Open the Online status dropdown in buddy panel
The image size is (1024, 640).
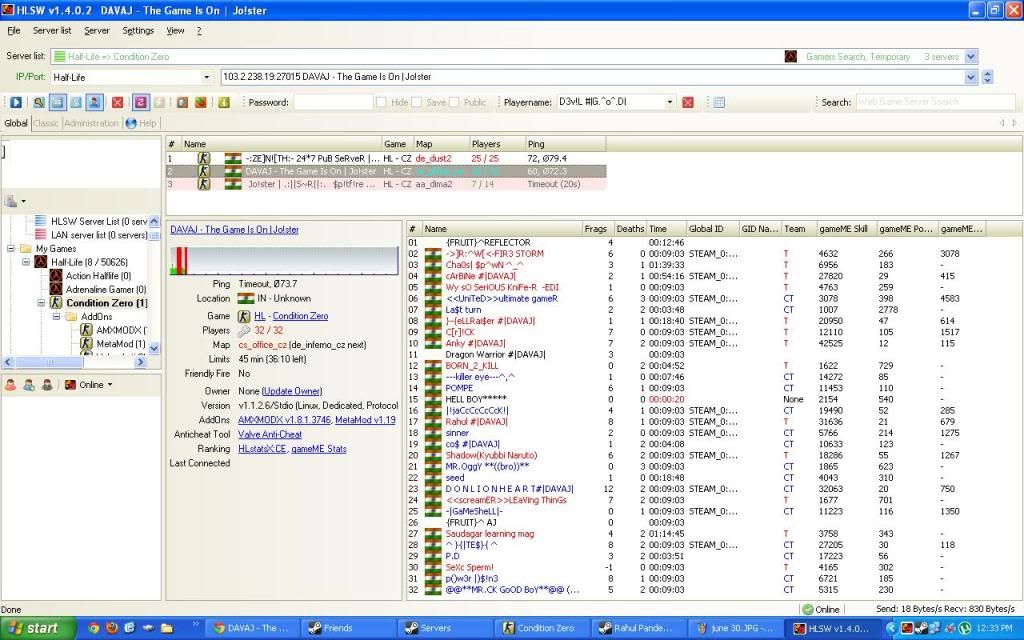110,385
